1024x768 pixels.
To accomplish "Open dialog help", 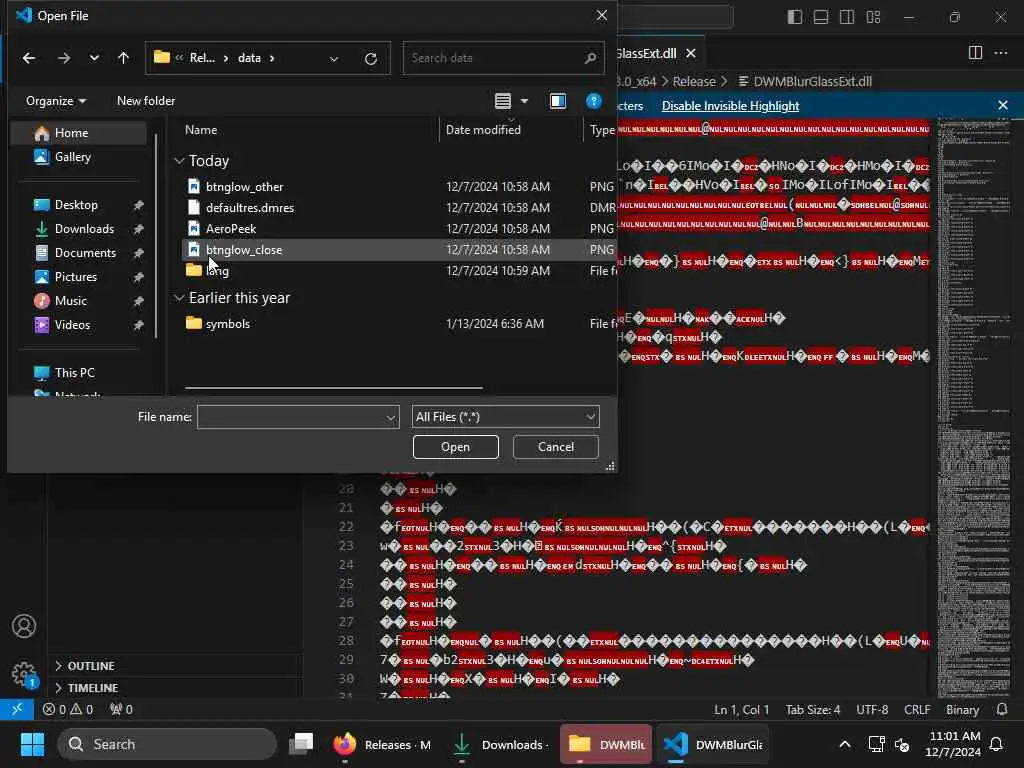I will point(593,101).
